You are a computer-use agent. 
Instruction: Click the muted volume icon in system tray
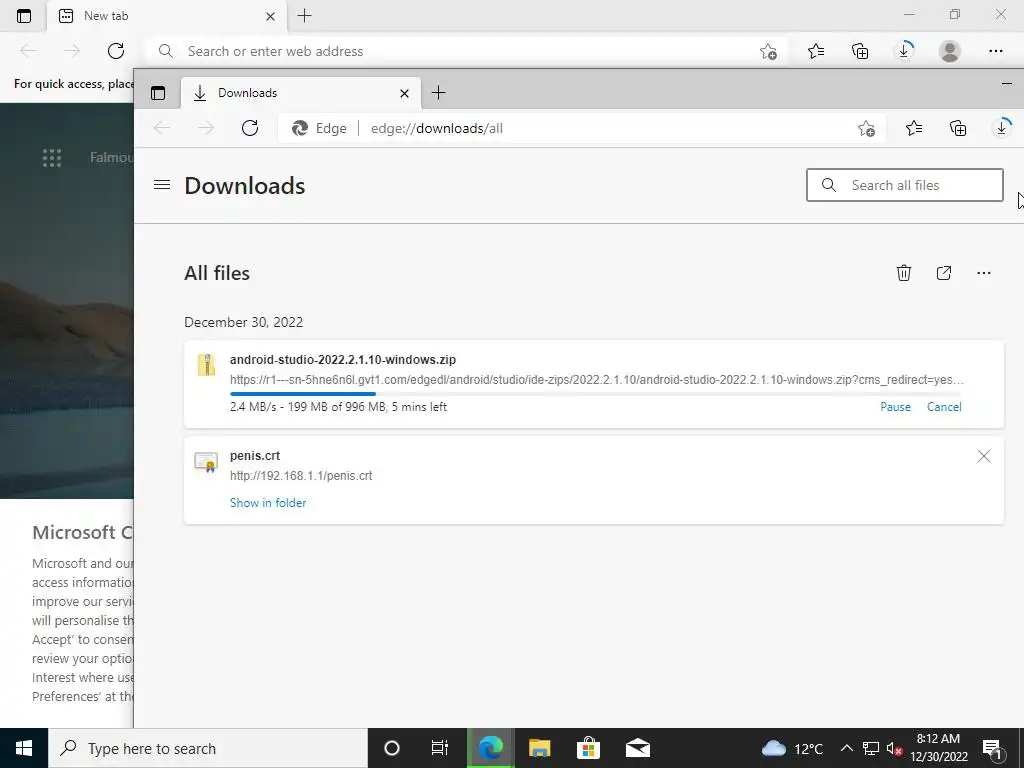894,748
